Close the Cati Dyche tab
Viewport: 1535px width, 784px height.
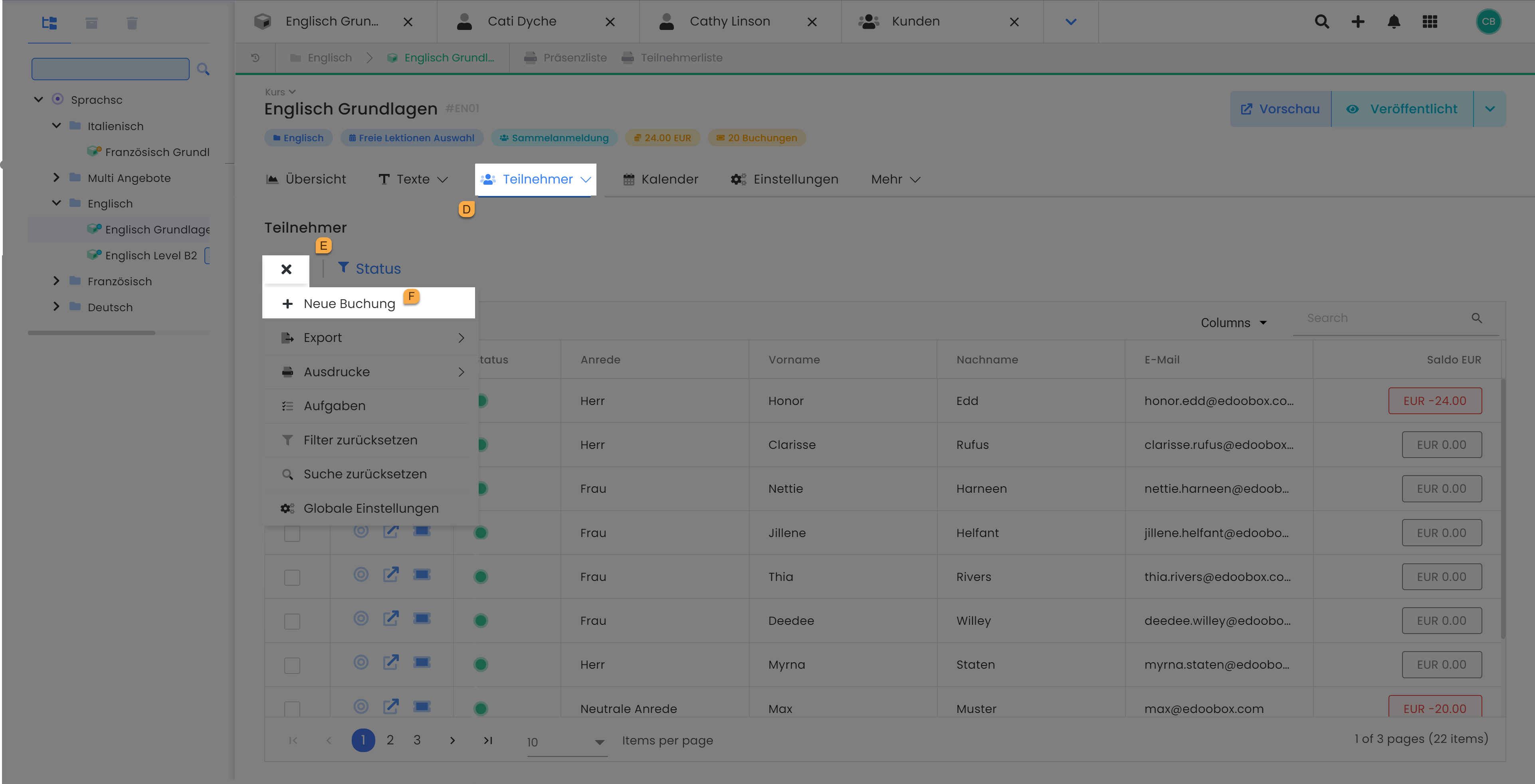610,22
